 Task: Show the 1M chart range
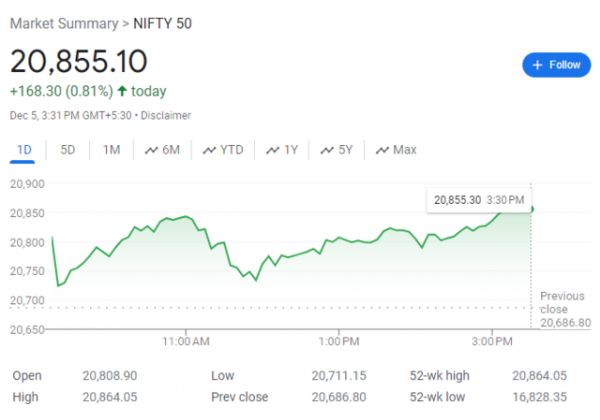[x=111, y=150]
